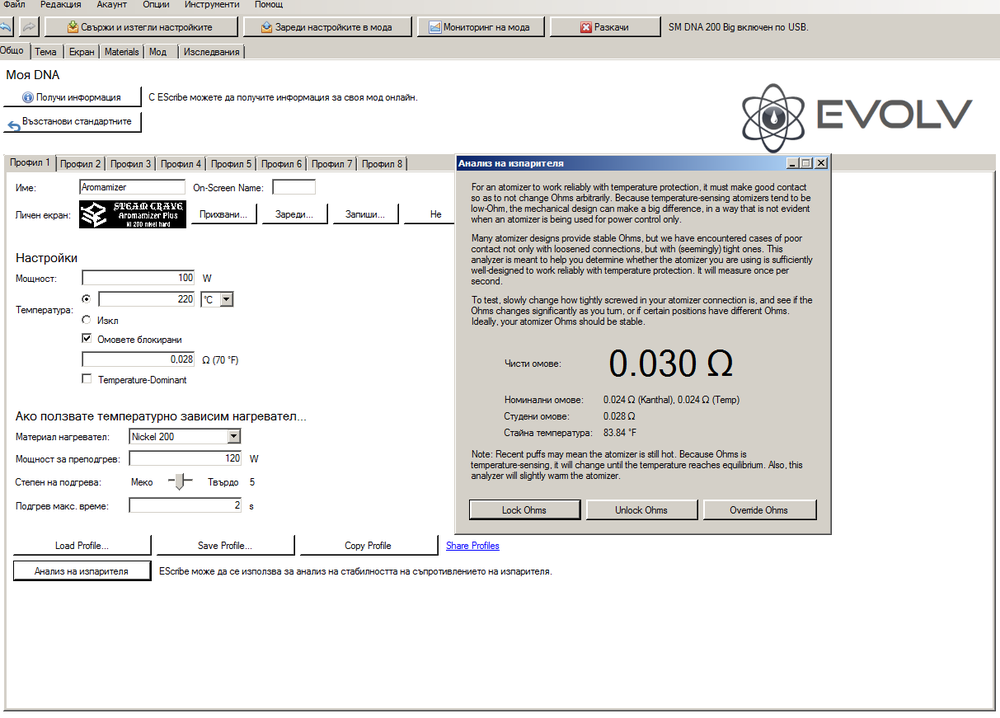The width and height of the screenshot is (1000, 718).
Task: Close the Анализ на изпарителя dialog
Action: (x=821, y=163)
